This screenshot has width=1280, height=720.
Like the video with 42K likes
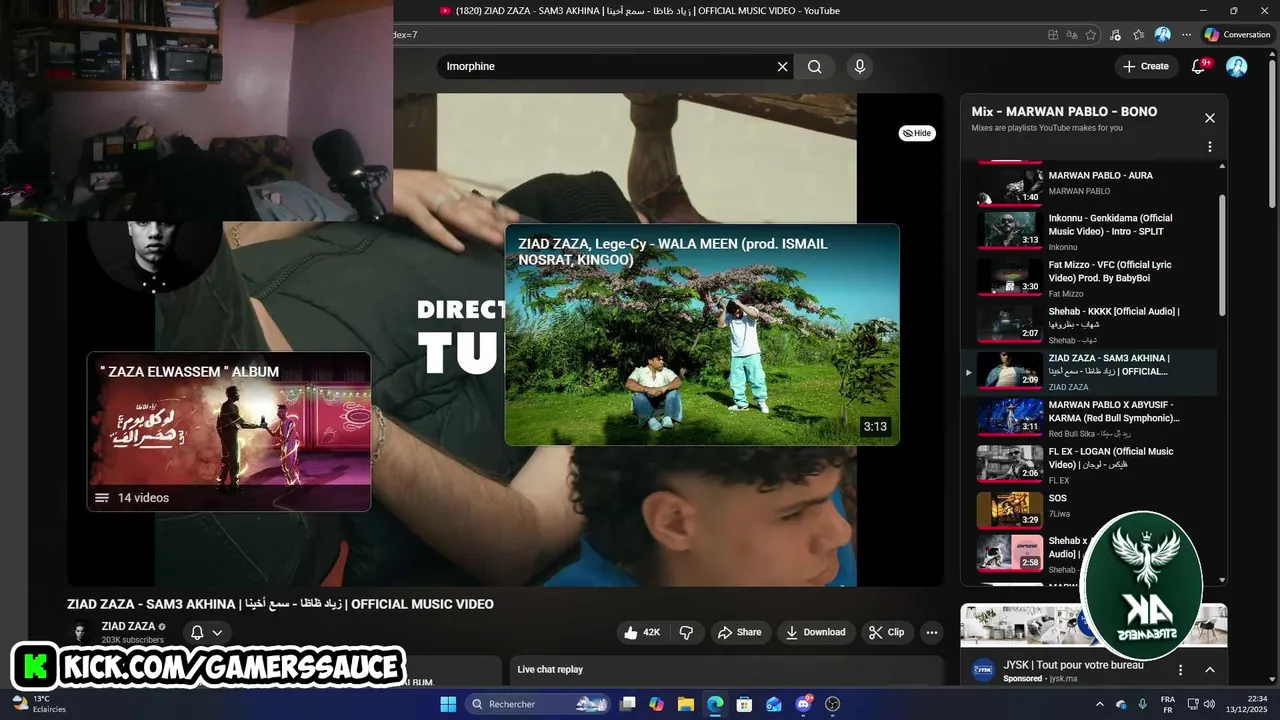point(642,632)
